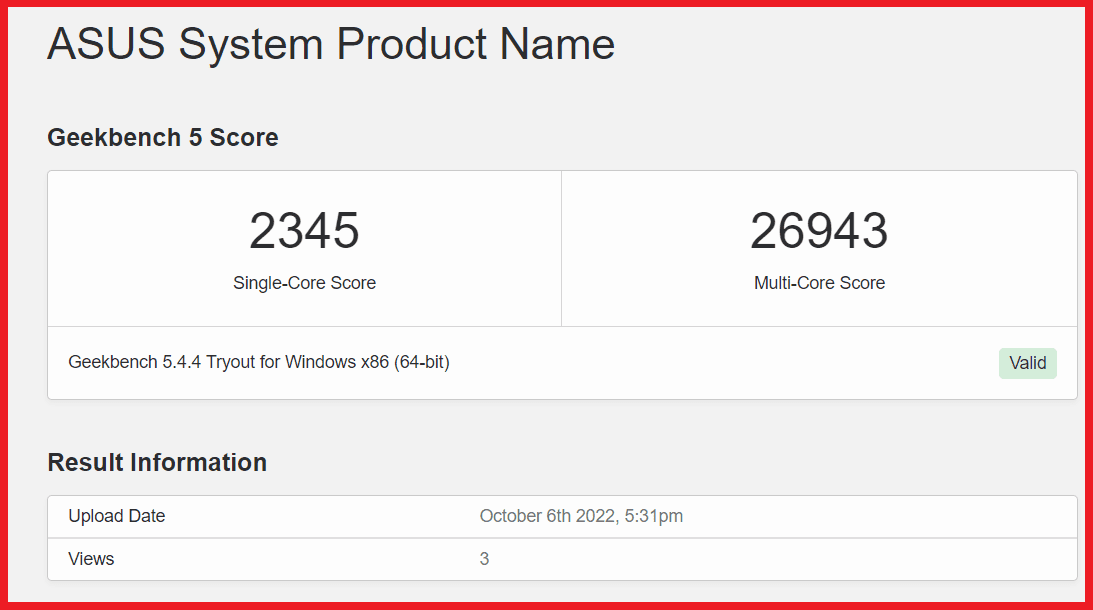The height and width of the screenshot is (610, 1093).
Task: Click the views count value 3
Action: (x=484, y=559)
